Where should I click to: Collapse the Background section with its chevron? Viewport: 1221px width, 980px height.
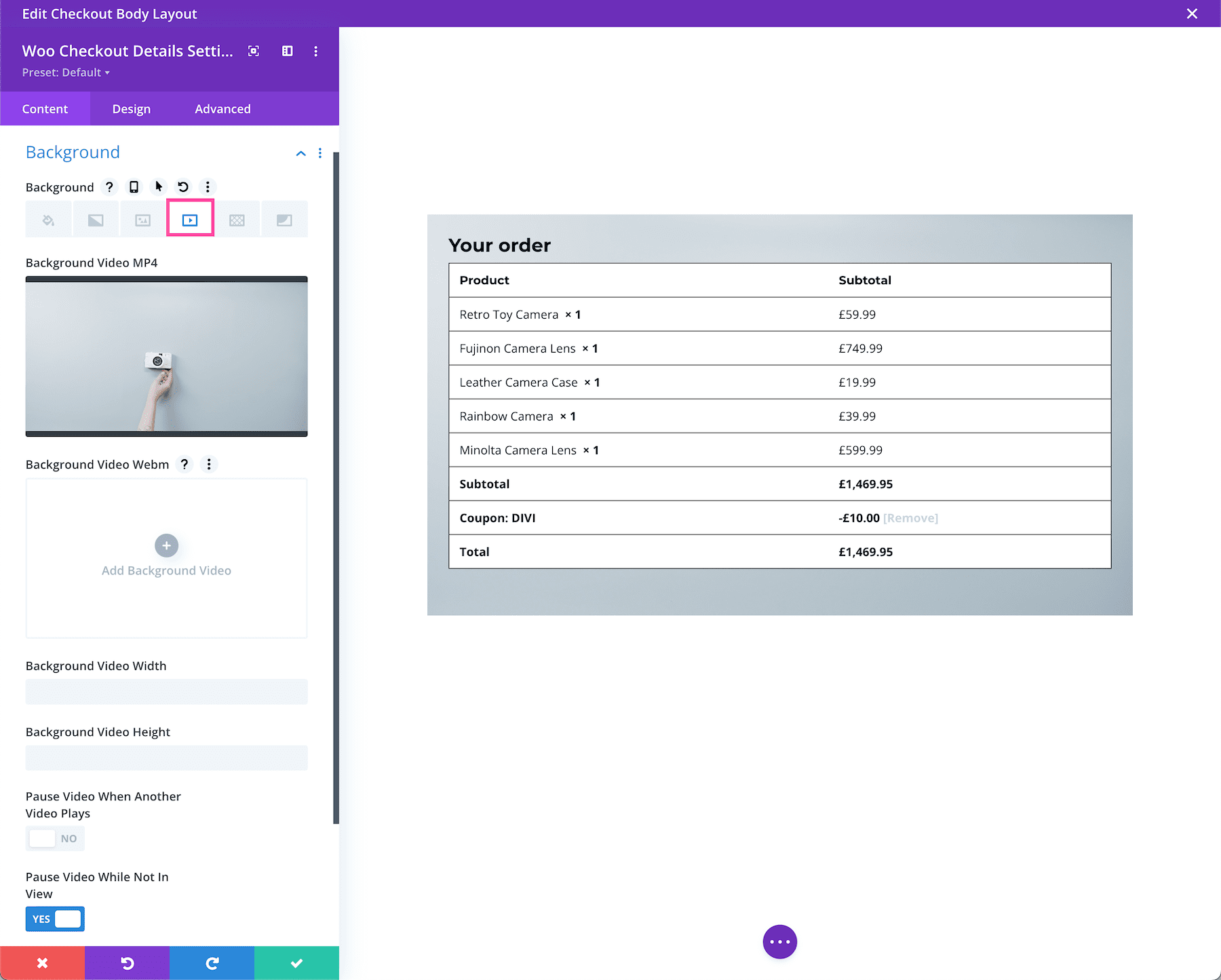(x=301, y=153)
